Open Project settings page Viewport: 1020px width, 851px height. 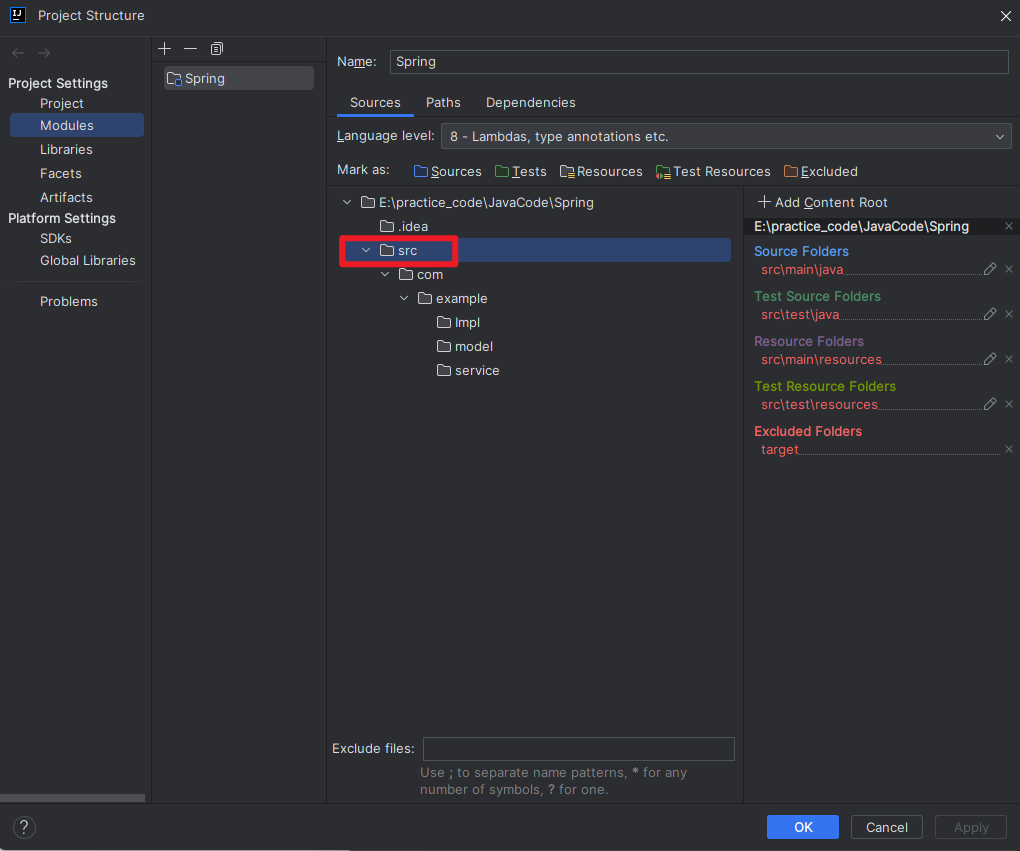62,103
